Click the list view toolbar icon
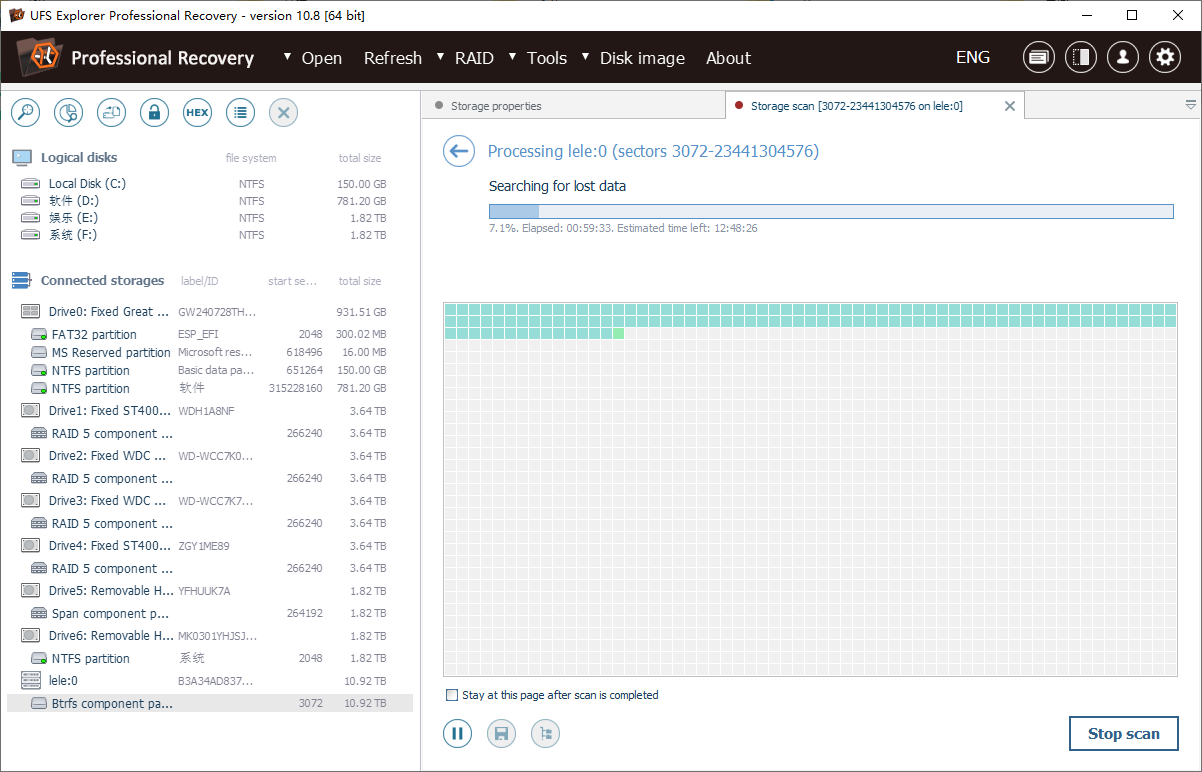This screenshot has height=772, width=1202. click(240, 113)
